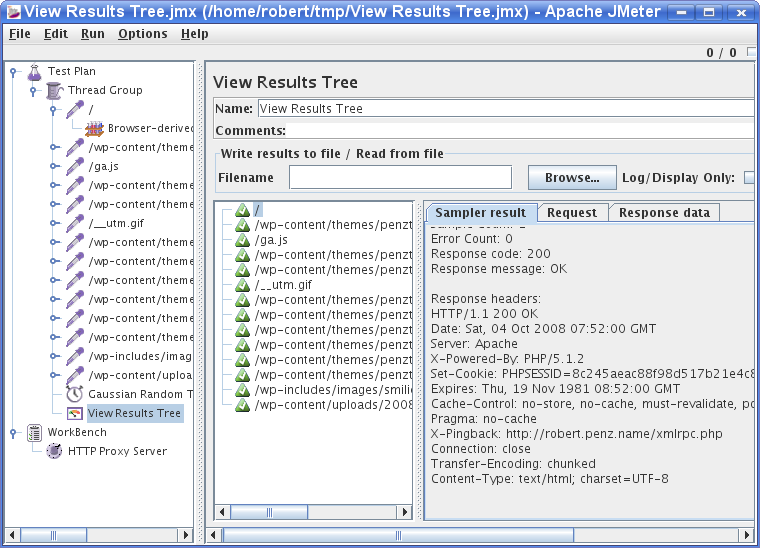Click the View Results Tree listener icon
The image size is (760, 548).
pos(75,413)
